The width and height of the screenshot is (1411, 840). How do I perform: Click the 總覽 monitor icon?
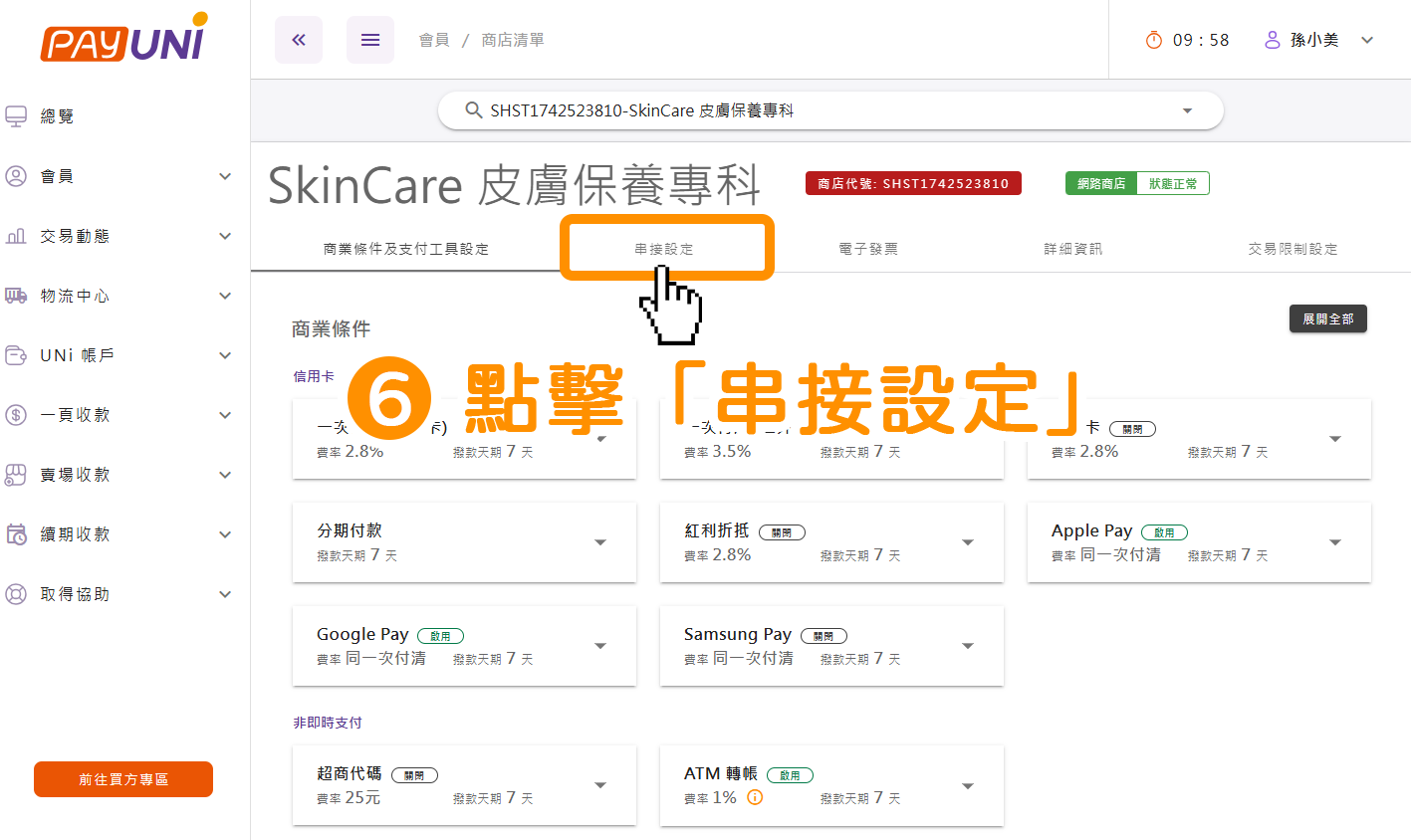click(16, 116)
